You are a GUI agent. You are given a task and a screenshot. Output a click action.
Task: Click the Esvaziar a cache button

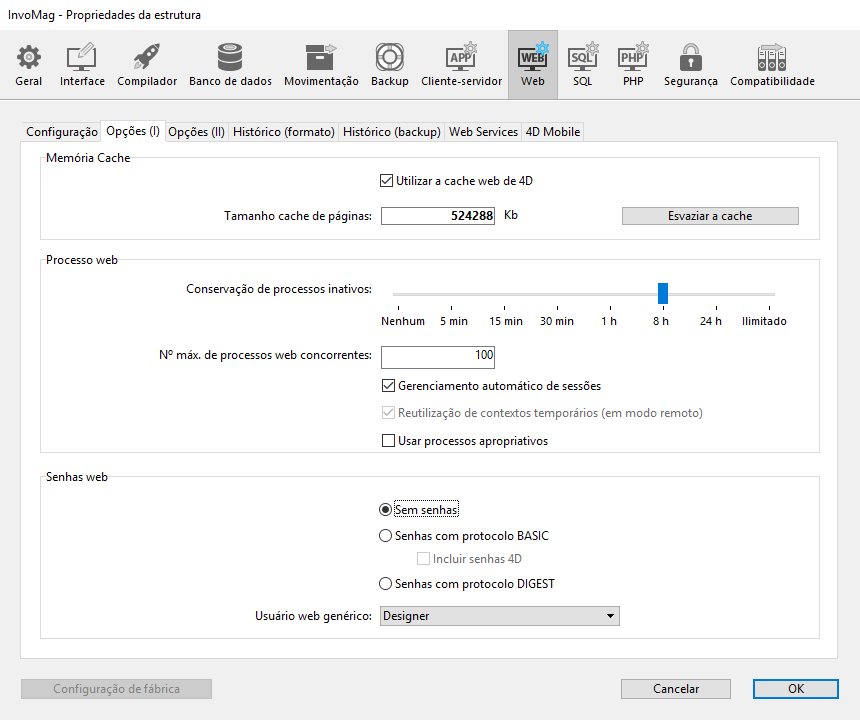(x=710, y=216)
